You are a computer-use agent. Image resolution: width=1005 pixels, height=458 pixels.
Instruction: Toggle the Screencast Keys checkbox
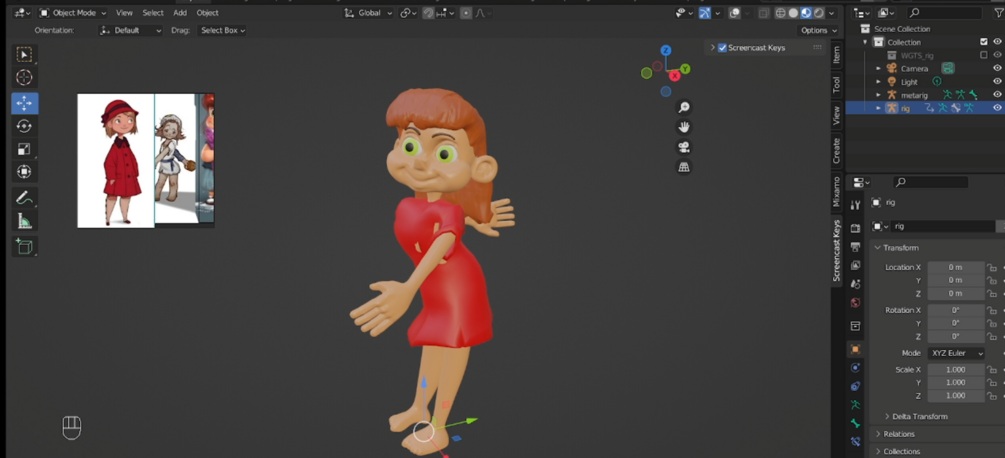click(722, 48)
